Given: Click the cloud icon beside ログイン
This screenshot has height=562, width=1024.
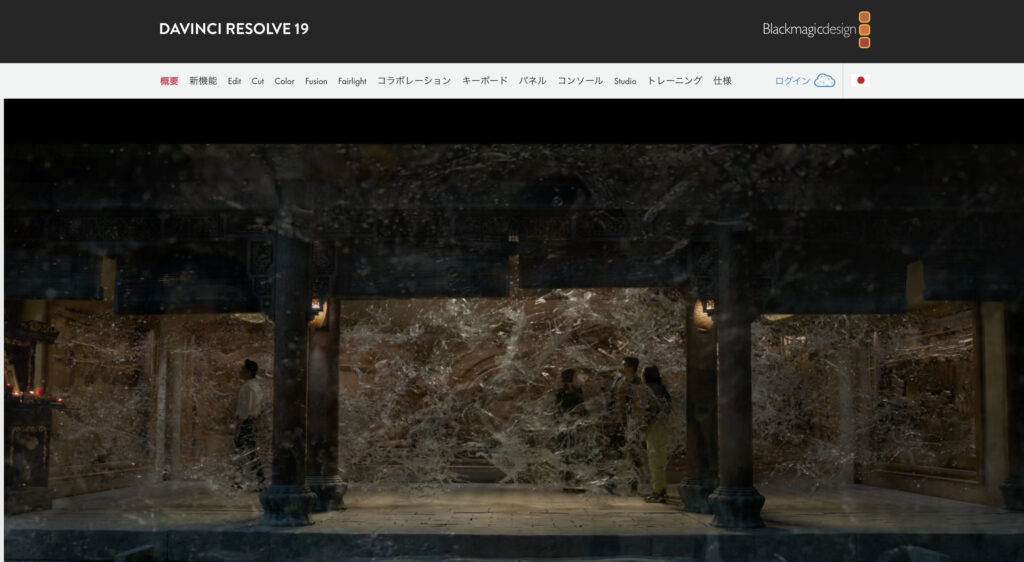Looking at the screenshot, I should click(x=824, y=81).
